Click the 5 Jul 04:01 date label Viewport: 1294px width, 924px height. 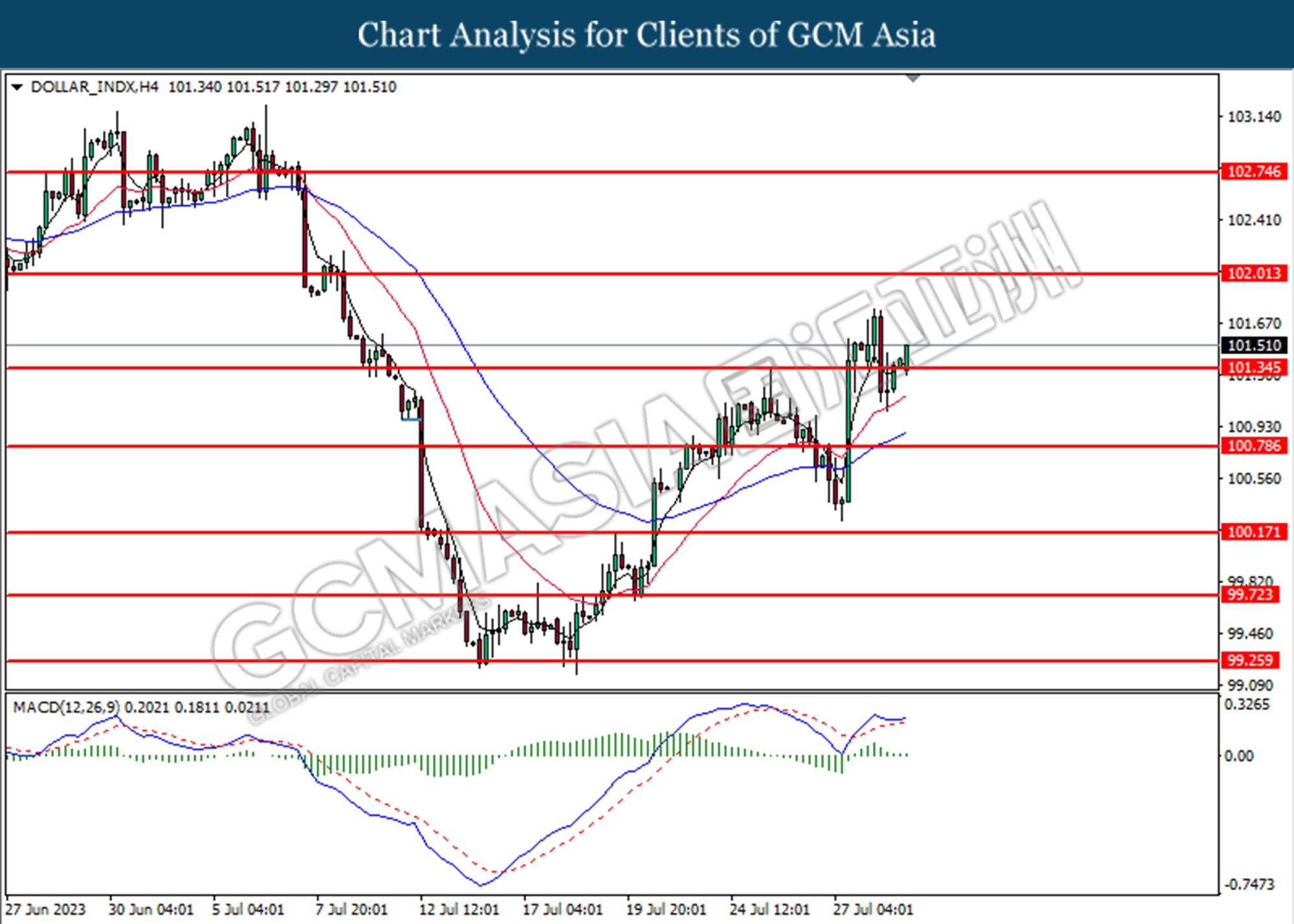[x=248, y=909]
